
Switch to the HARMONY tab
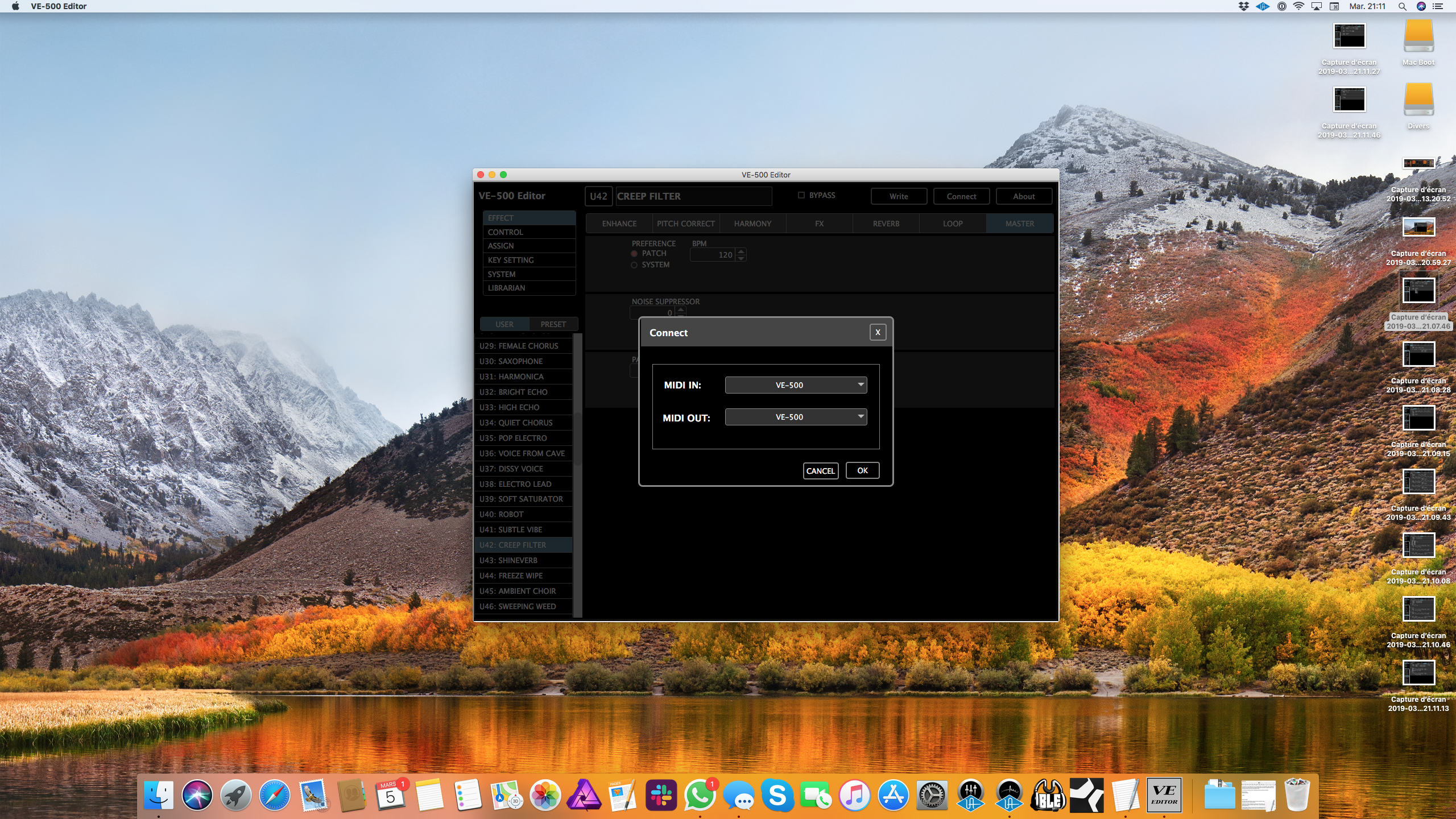coord(752,224)
